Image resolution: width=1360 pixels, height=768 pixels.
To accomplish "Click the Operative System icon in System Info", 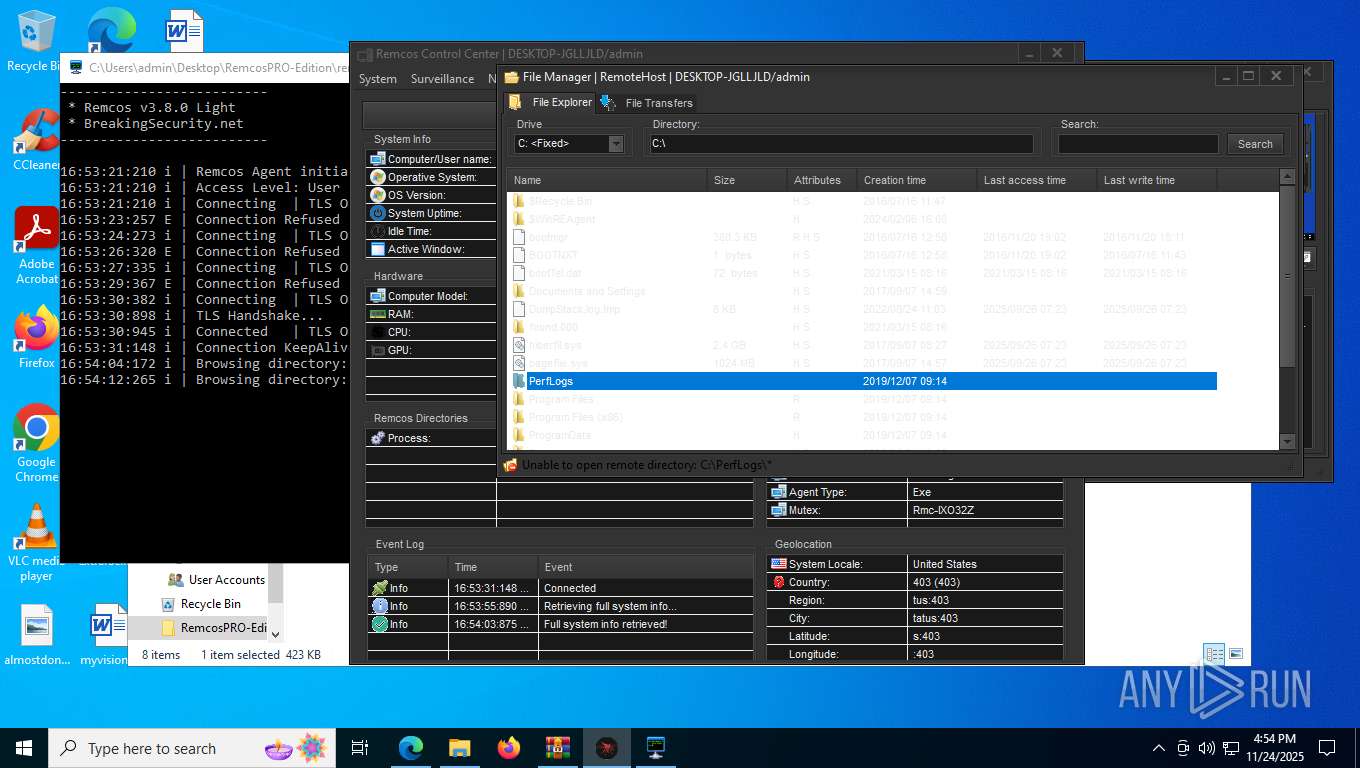I will [378, 177].
